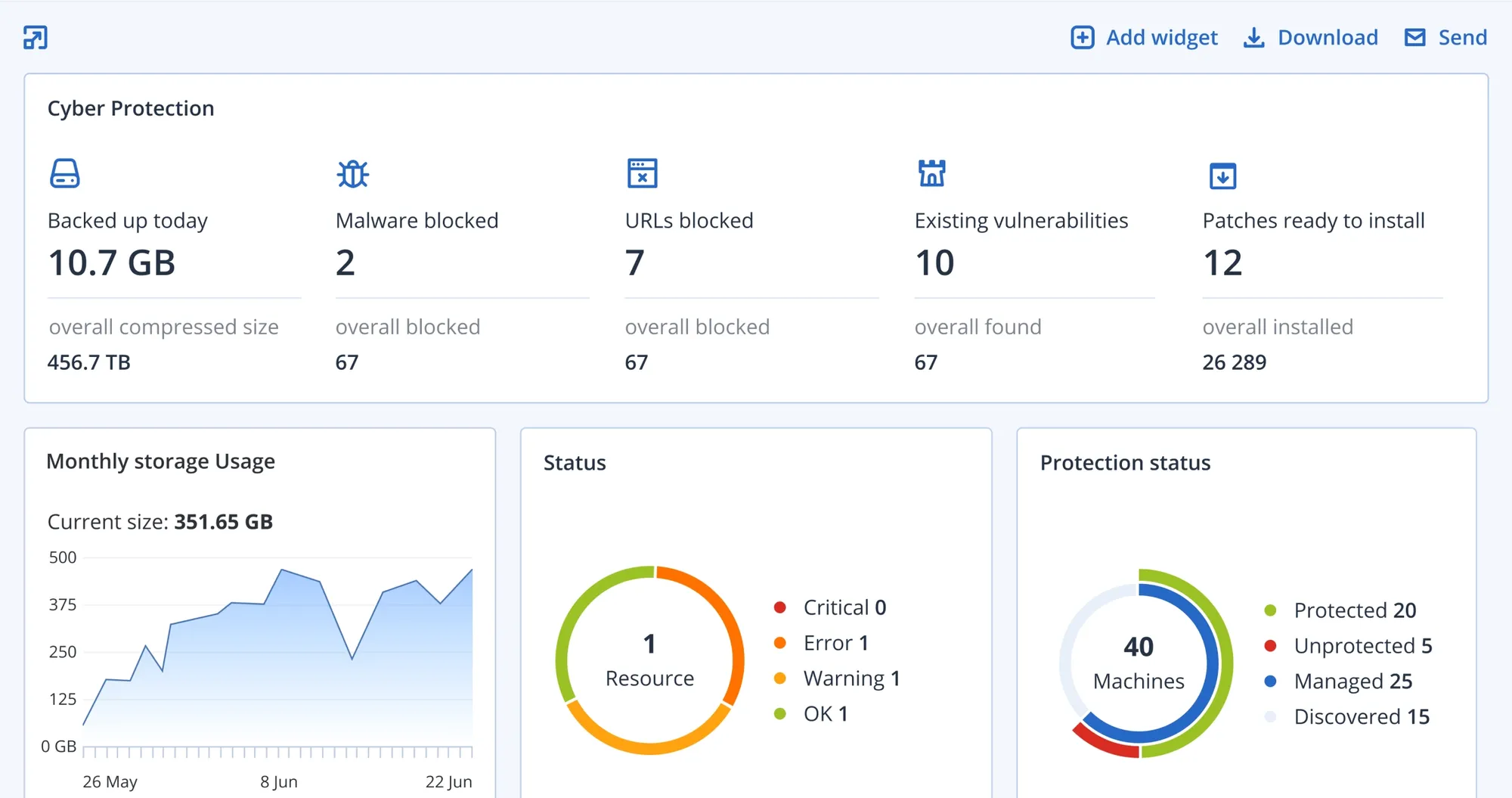Toggle the Discovered legend entry
The image size is (1512, 798).
coord(1361,716)
